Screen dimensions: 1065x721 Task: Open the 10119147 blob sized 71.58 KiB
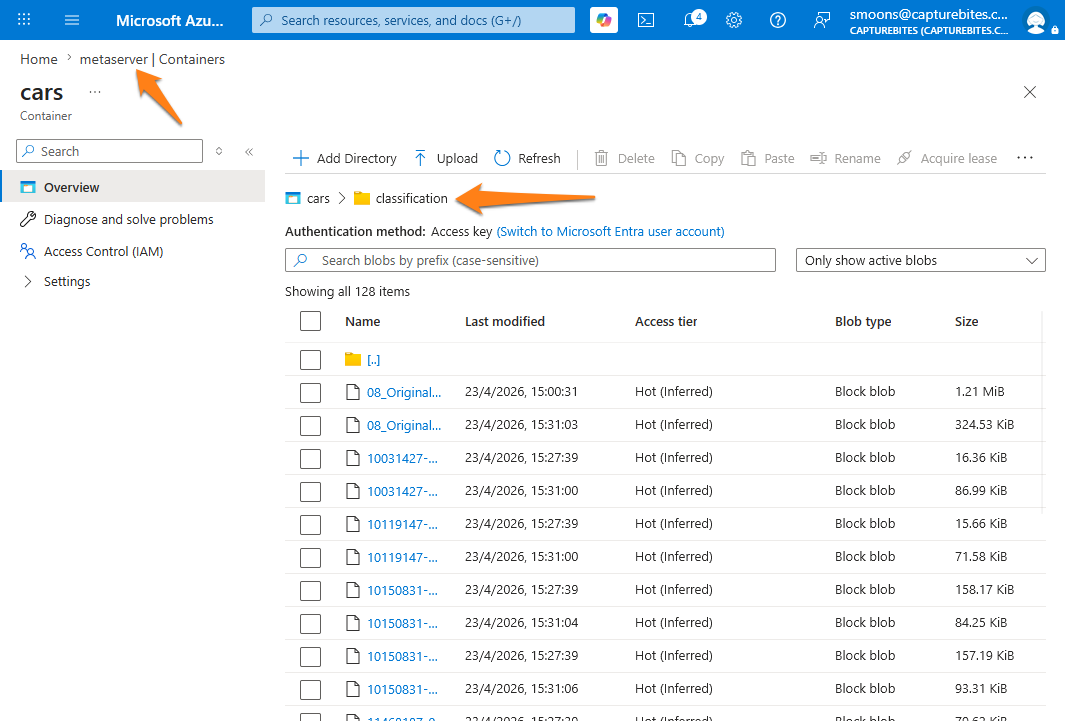coord(402,557)
